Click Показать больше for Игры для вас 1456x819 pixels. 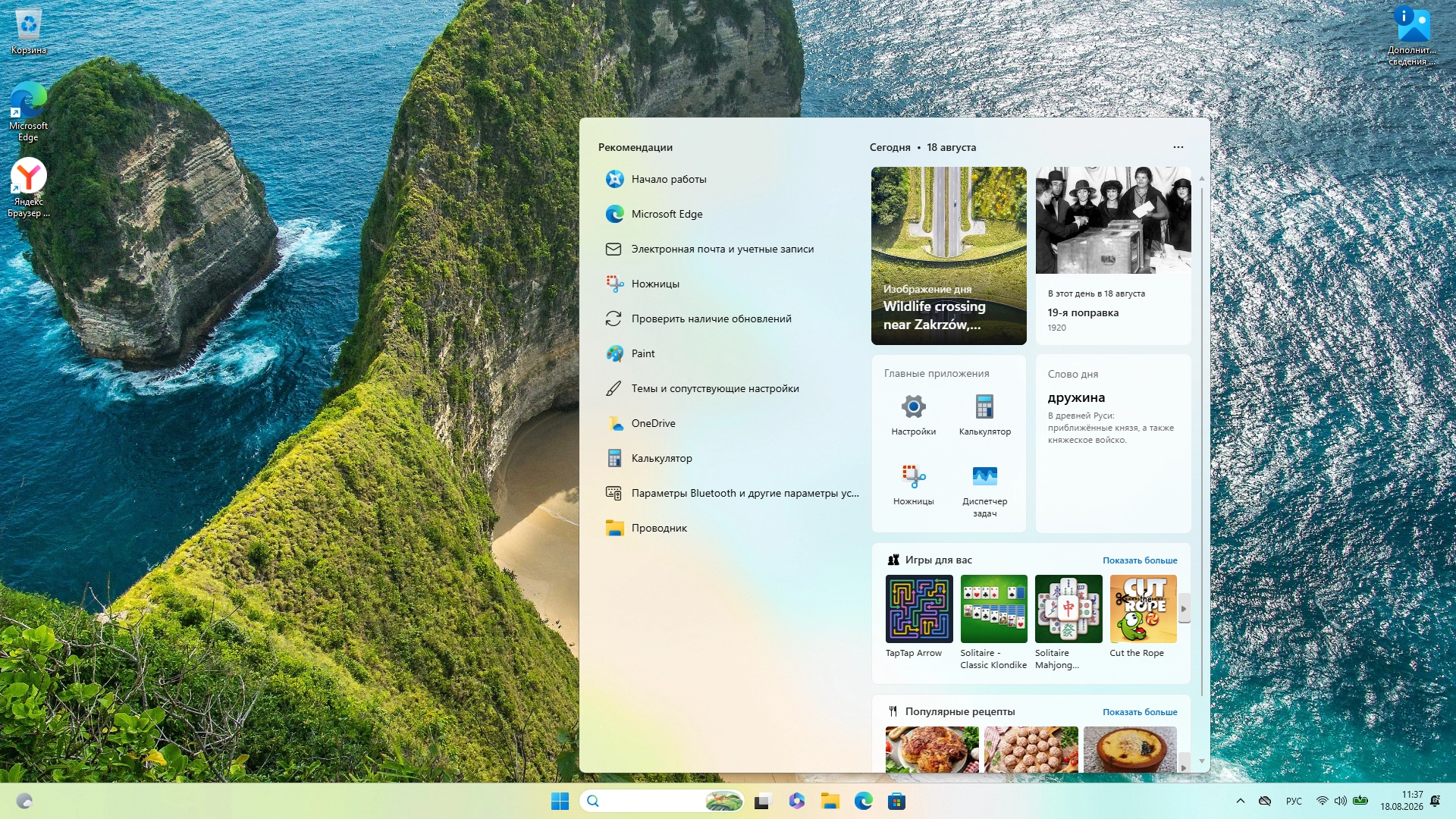[1140, 560]
